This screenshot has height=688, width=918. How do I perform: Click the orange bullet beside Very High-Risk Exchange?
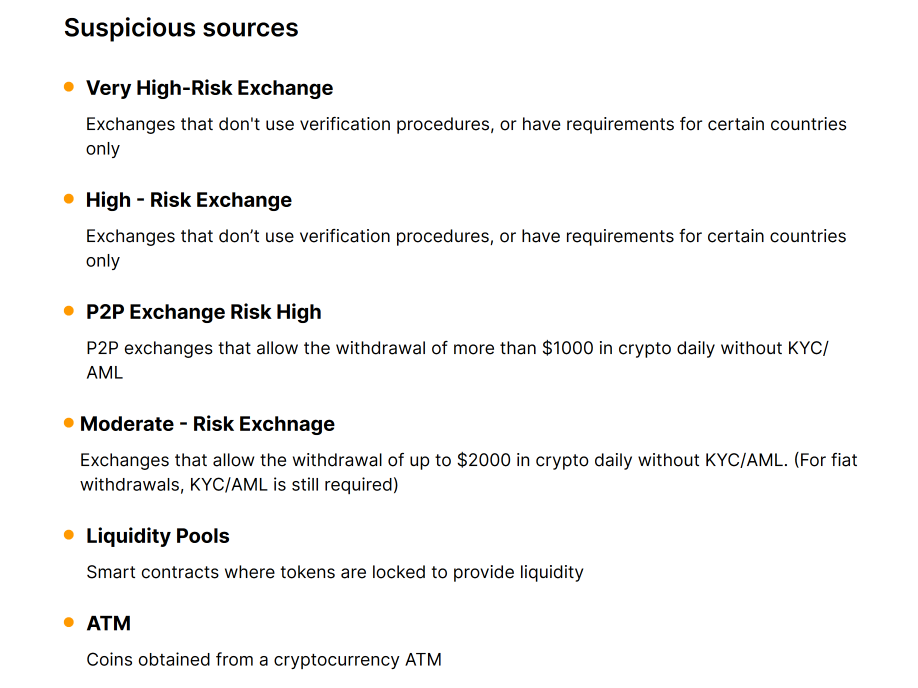point(69,87)
